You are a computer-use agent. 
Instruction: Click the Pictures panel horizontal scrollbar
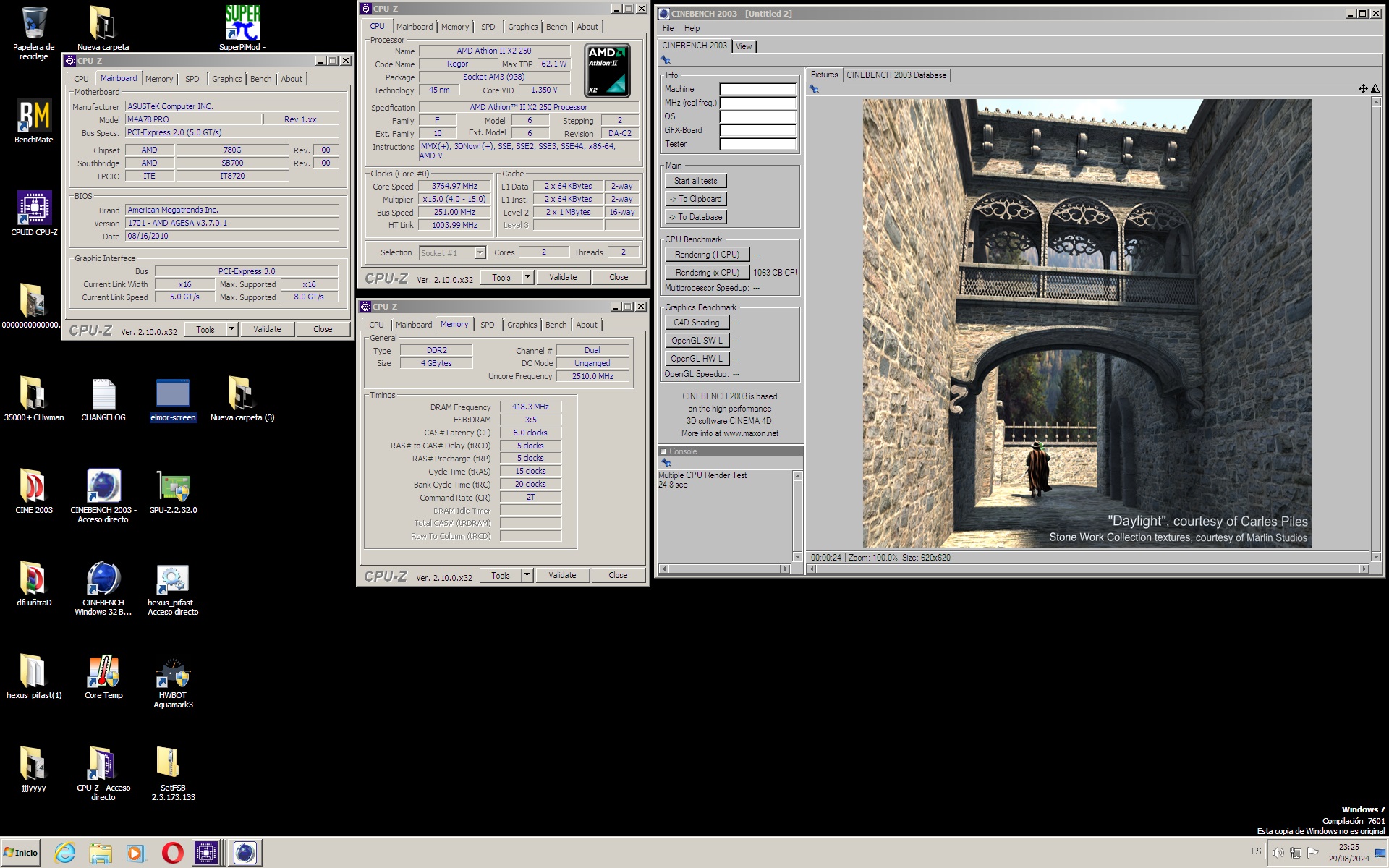[x=1088, y=569]
